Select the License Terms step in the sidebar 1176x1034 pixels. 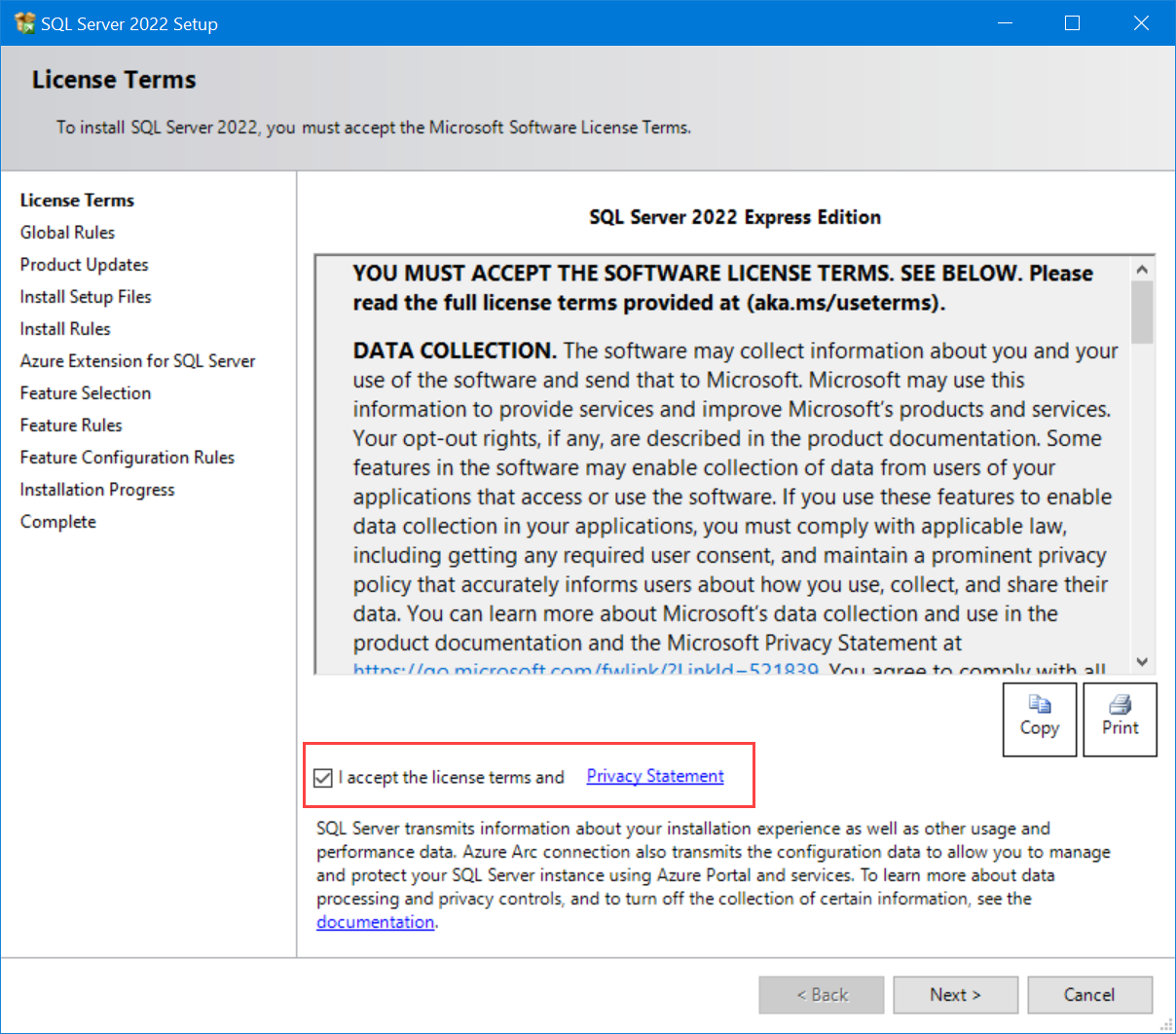[77, 200]
